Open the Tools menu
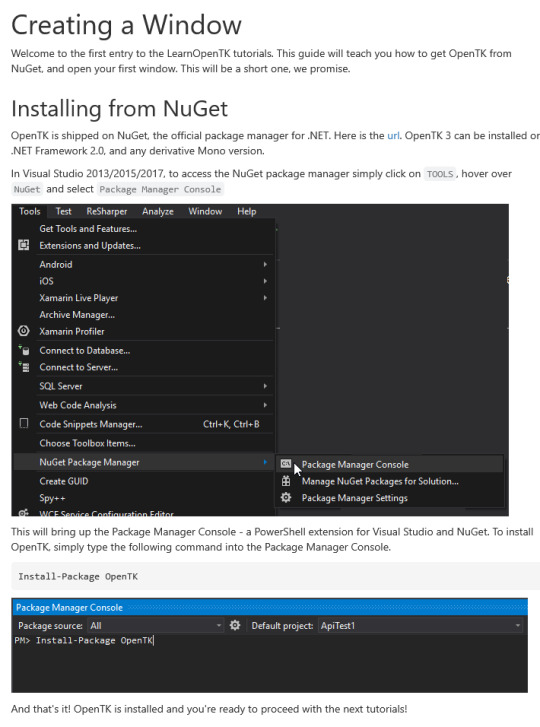Image resolution: width=540 pixels, height=727 pixels. [30, 211]
